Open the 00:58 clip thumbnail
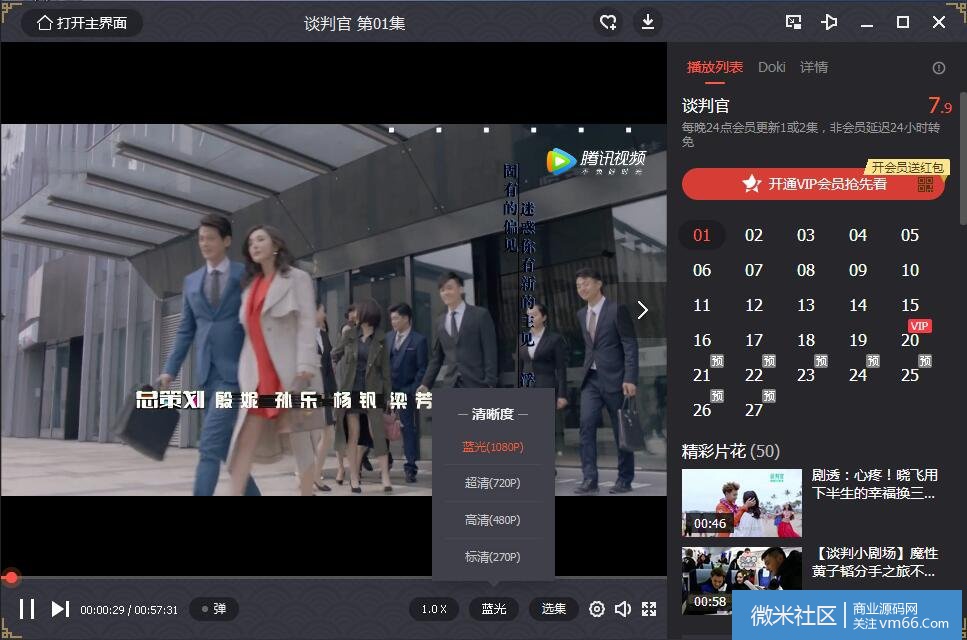 (x=742, y=581)
